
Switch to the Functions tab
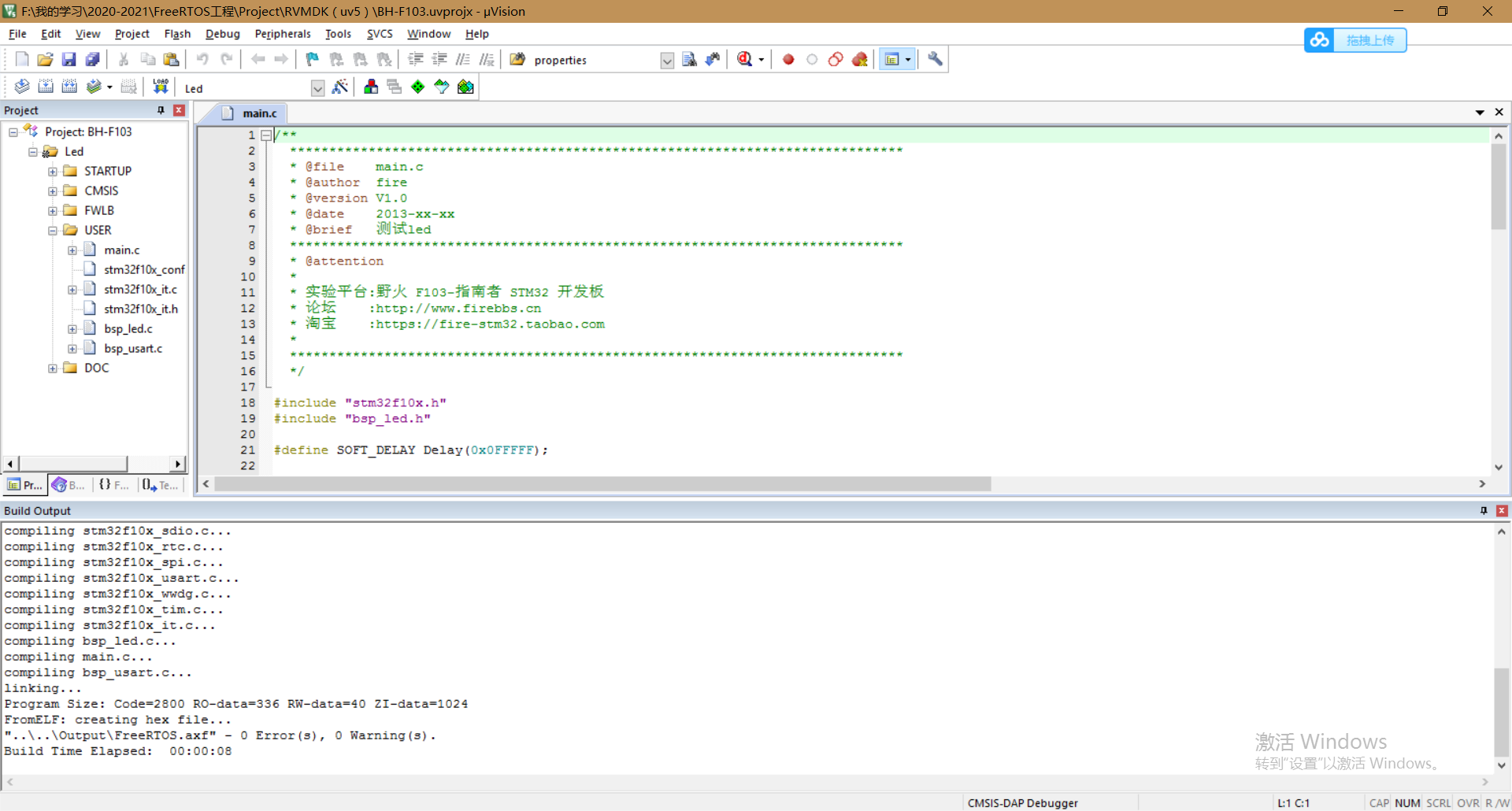(x=113, y=484)
